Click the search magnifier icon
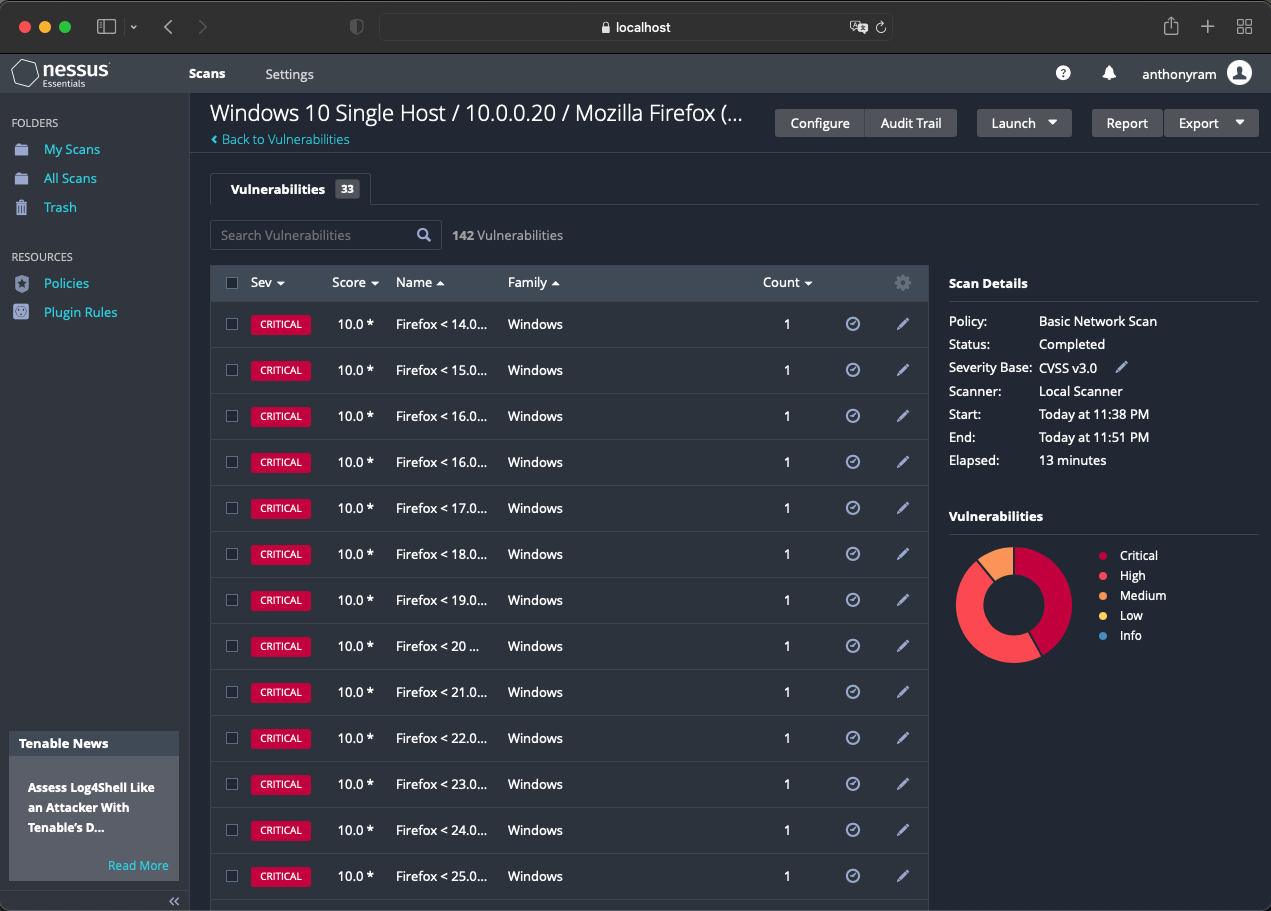Screen dimensions: 1271x911 [424, 235]
